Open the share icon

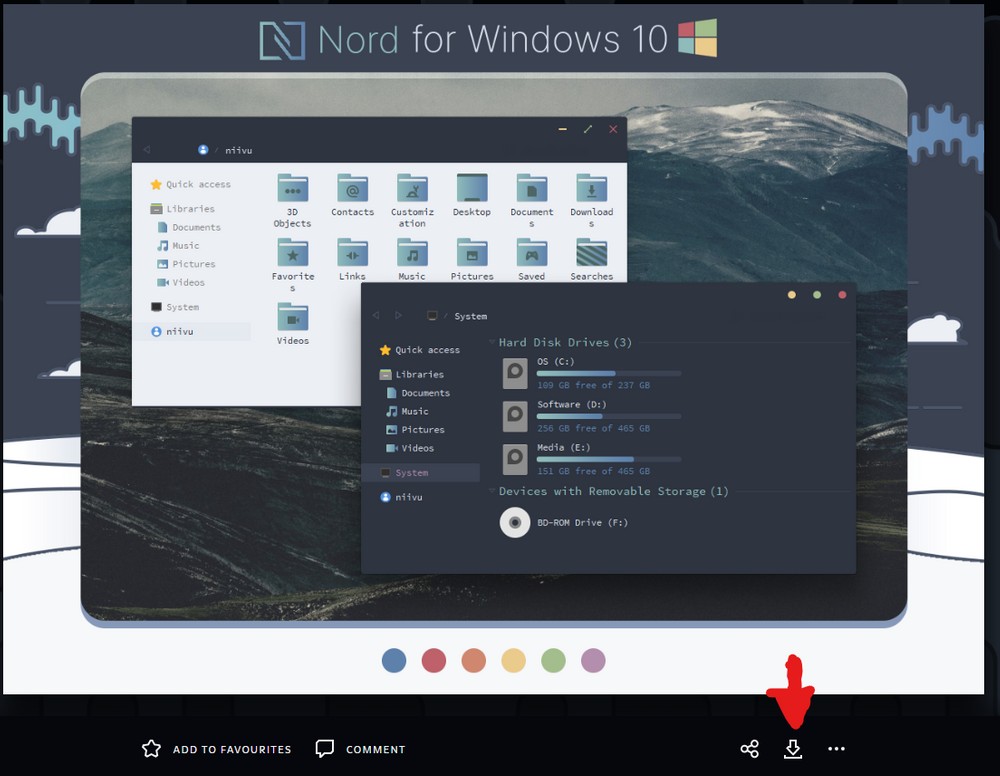pos(749,749)
